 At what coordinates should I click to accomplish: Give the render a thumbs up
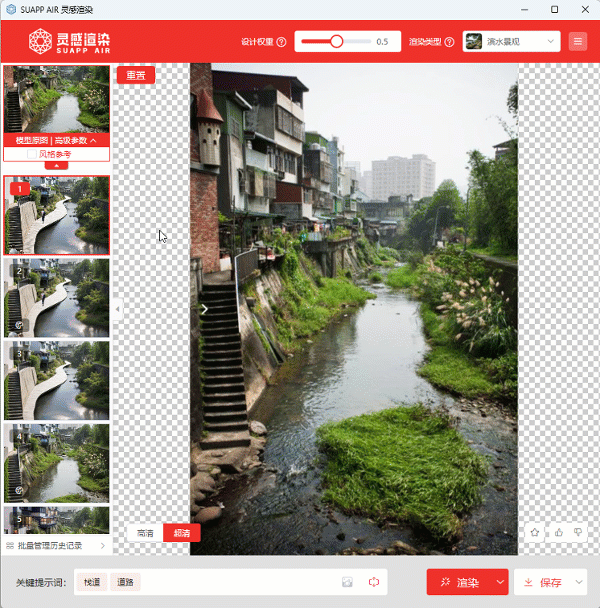tap(557, 532)
